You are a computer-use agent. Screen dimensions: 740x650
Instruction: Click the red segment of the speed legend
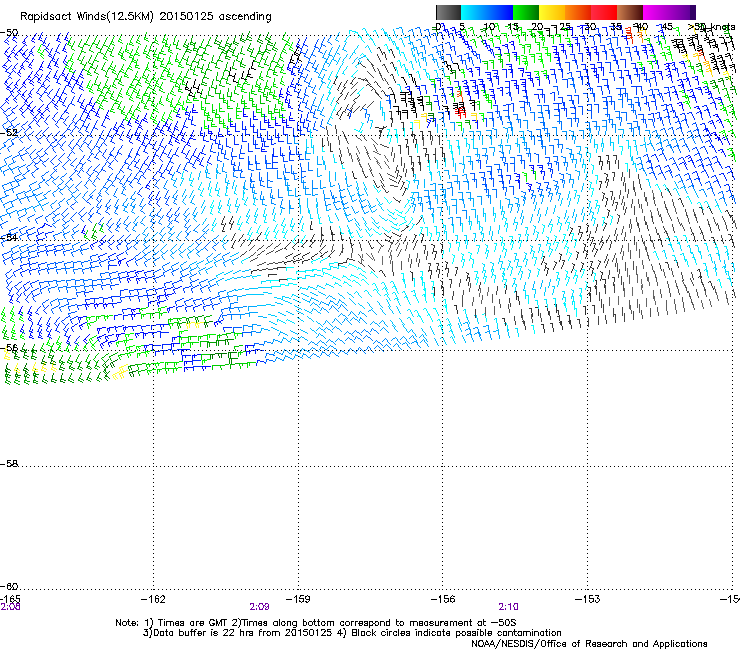point(604,12)
